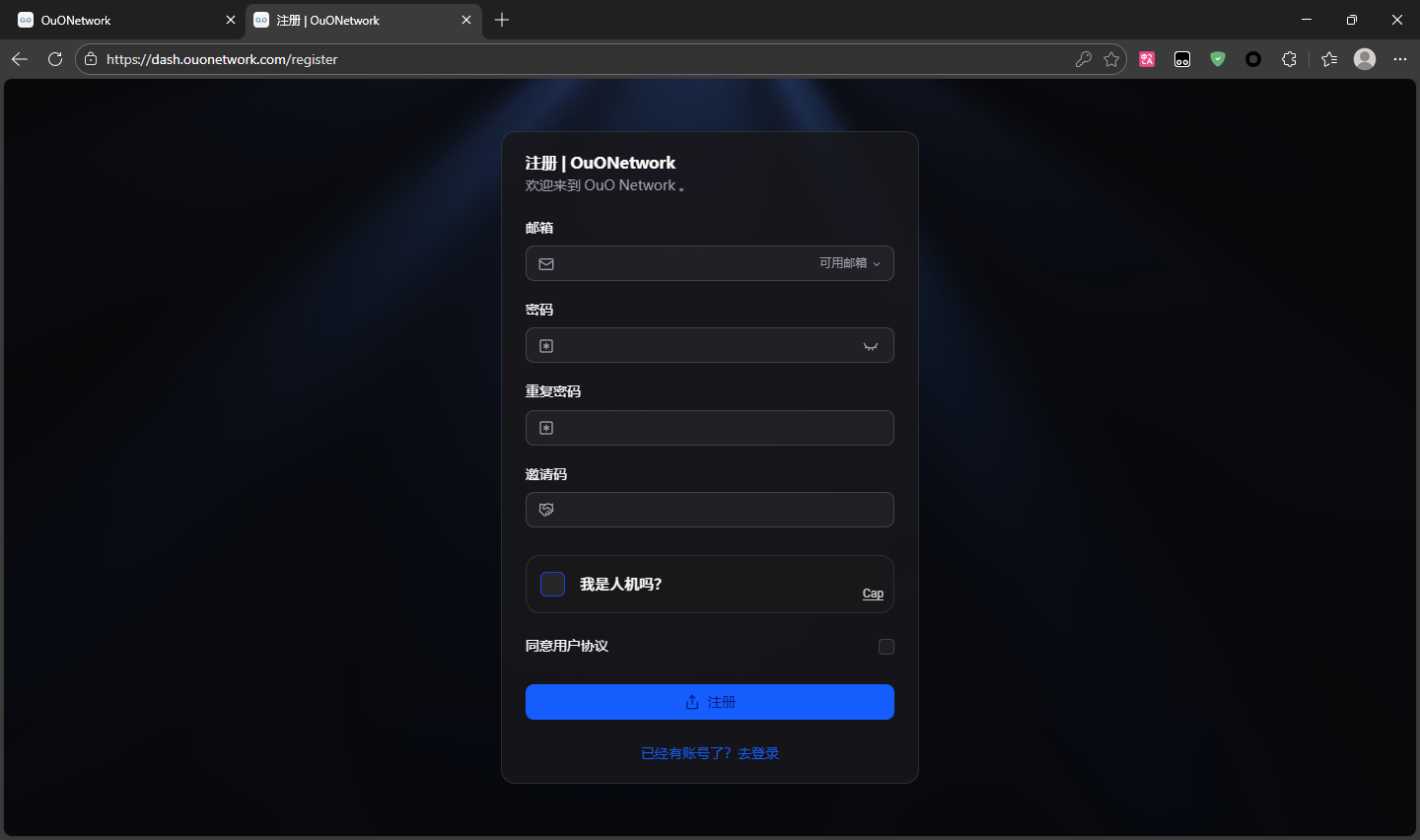Open the favorites list icon
This screenshot has height=840, width=1420.
click(1329, 59)
